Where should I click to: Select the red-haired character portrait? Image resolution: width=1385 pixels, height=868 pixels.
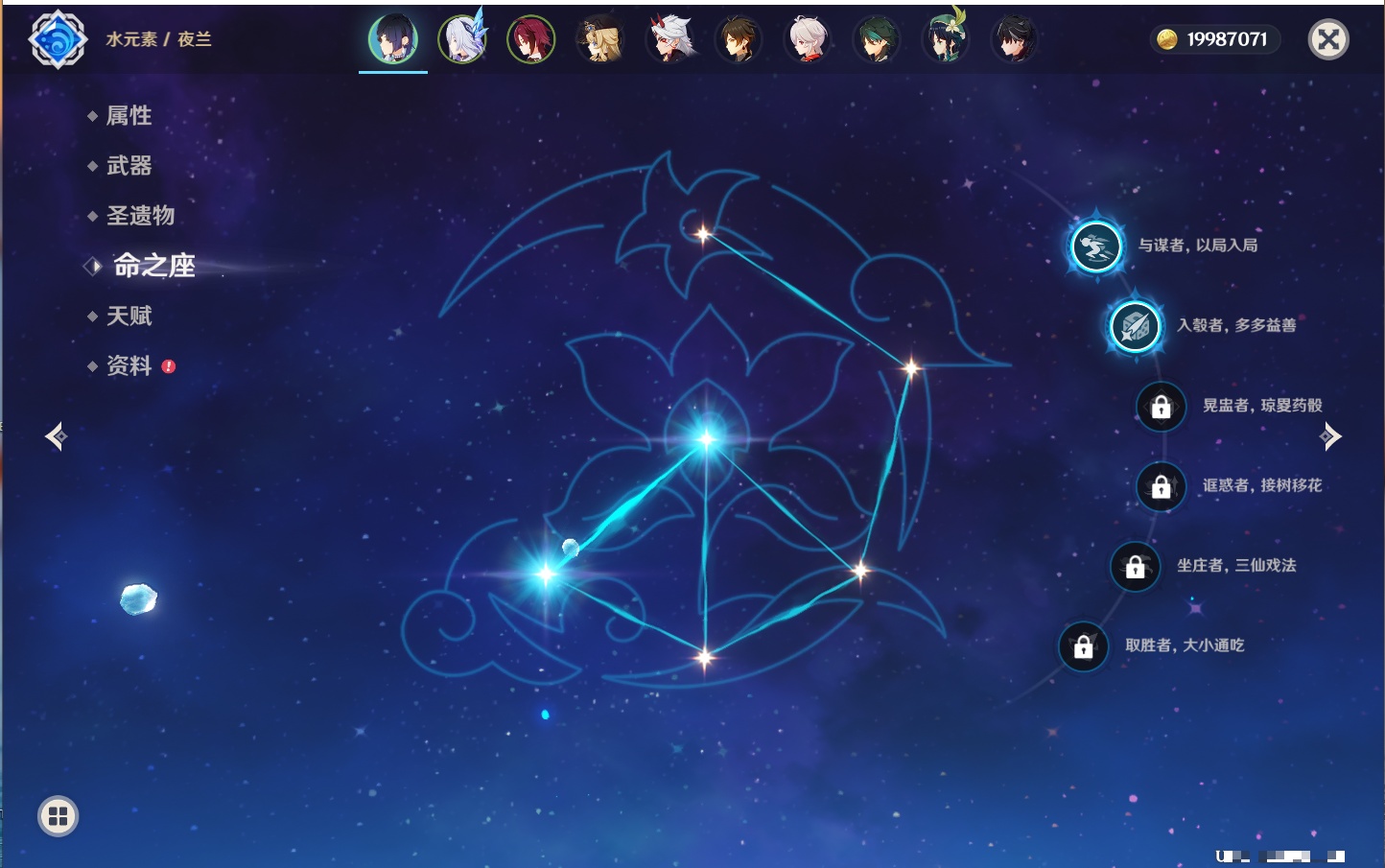pyautogui.click(x=531, y=39)
